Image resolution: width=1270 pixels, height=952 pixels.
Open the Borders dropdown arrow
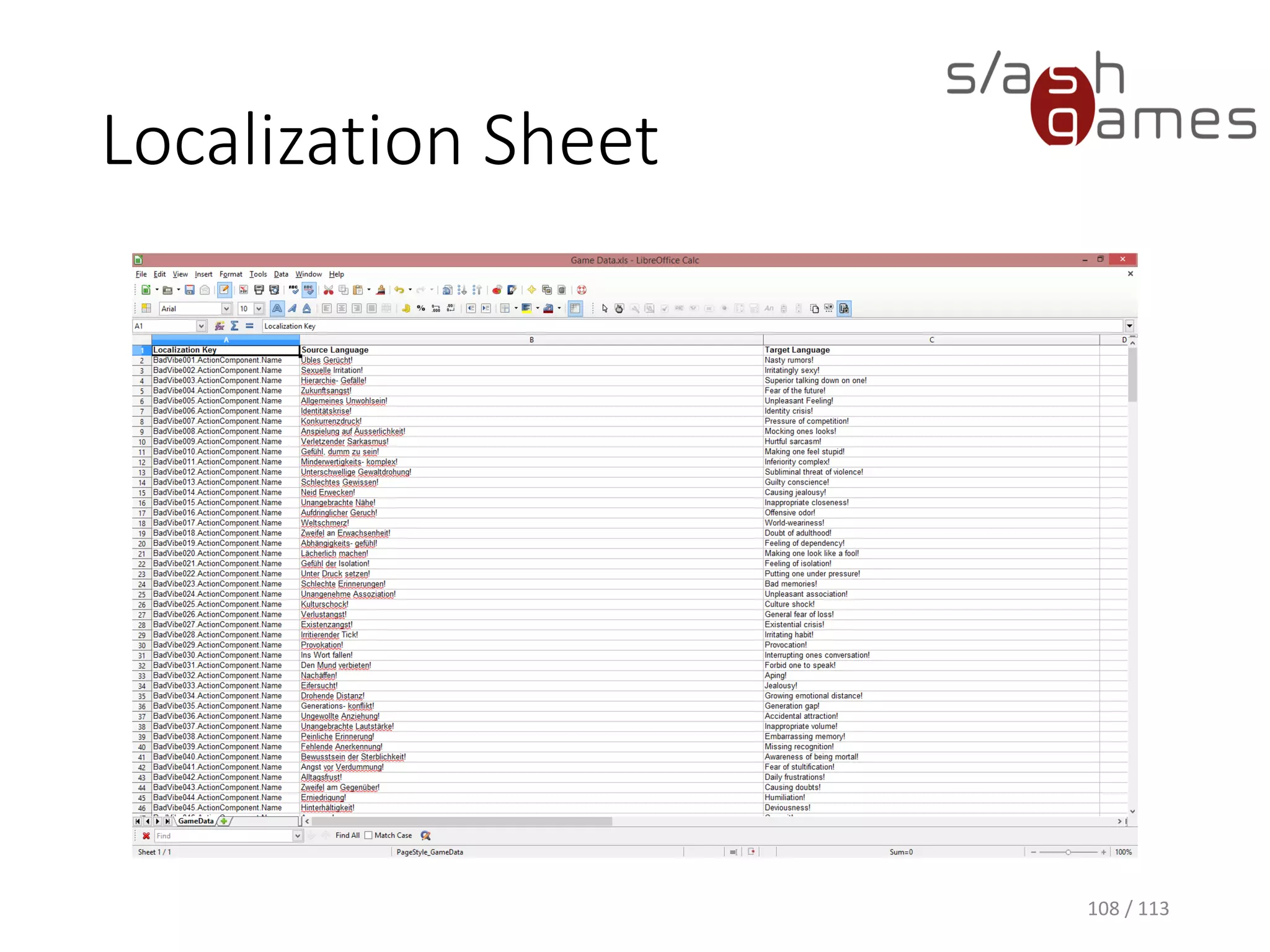(x=516, y=309)
